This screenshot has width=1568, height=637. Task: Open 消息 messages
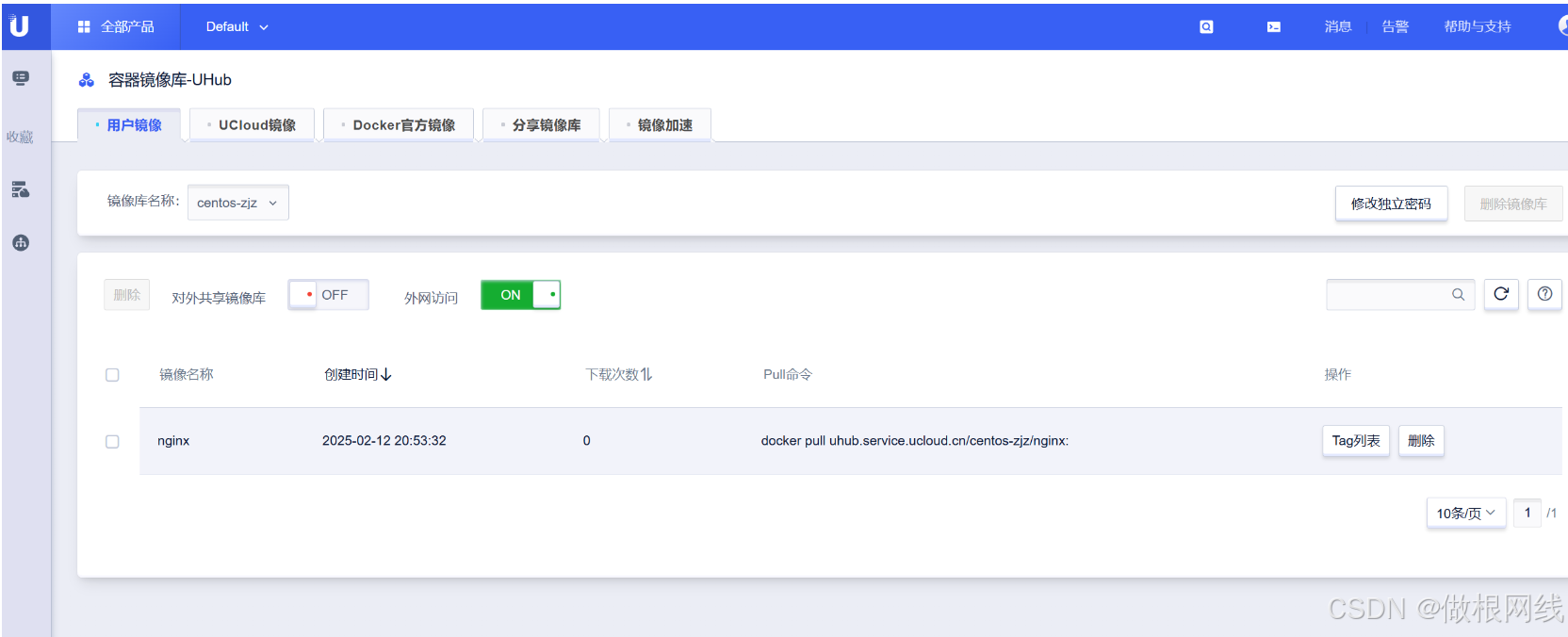[1338, 26]
